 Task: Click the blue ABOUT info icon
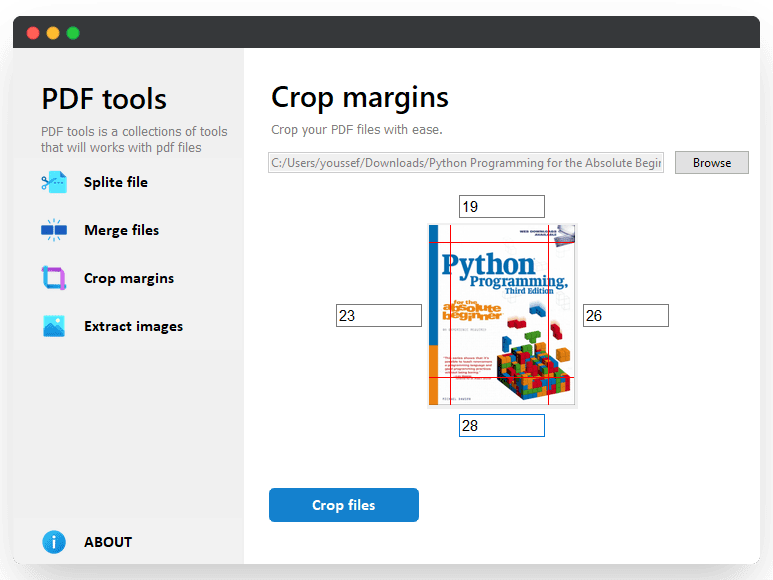pos(54,542)
